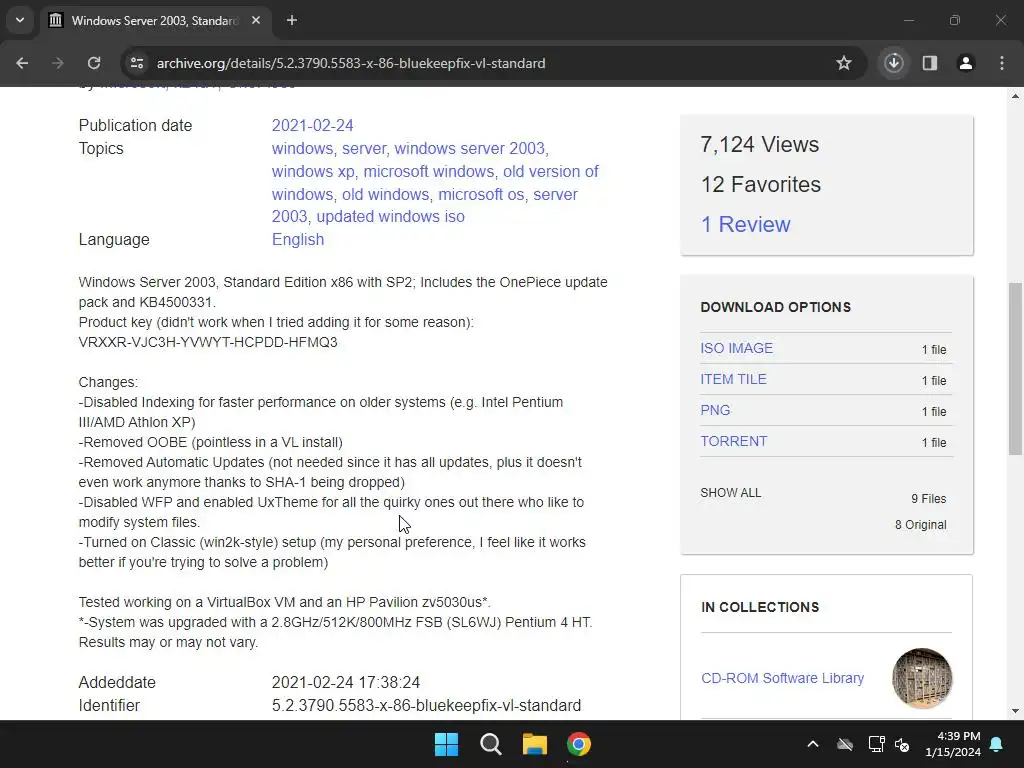
Task: Open the CD-ROM Software Library collection
Action: [782, 678]
